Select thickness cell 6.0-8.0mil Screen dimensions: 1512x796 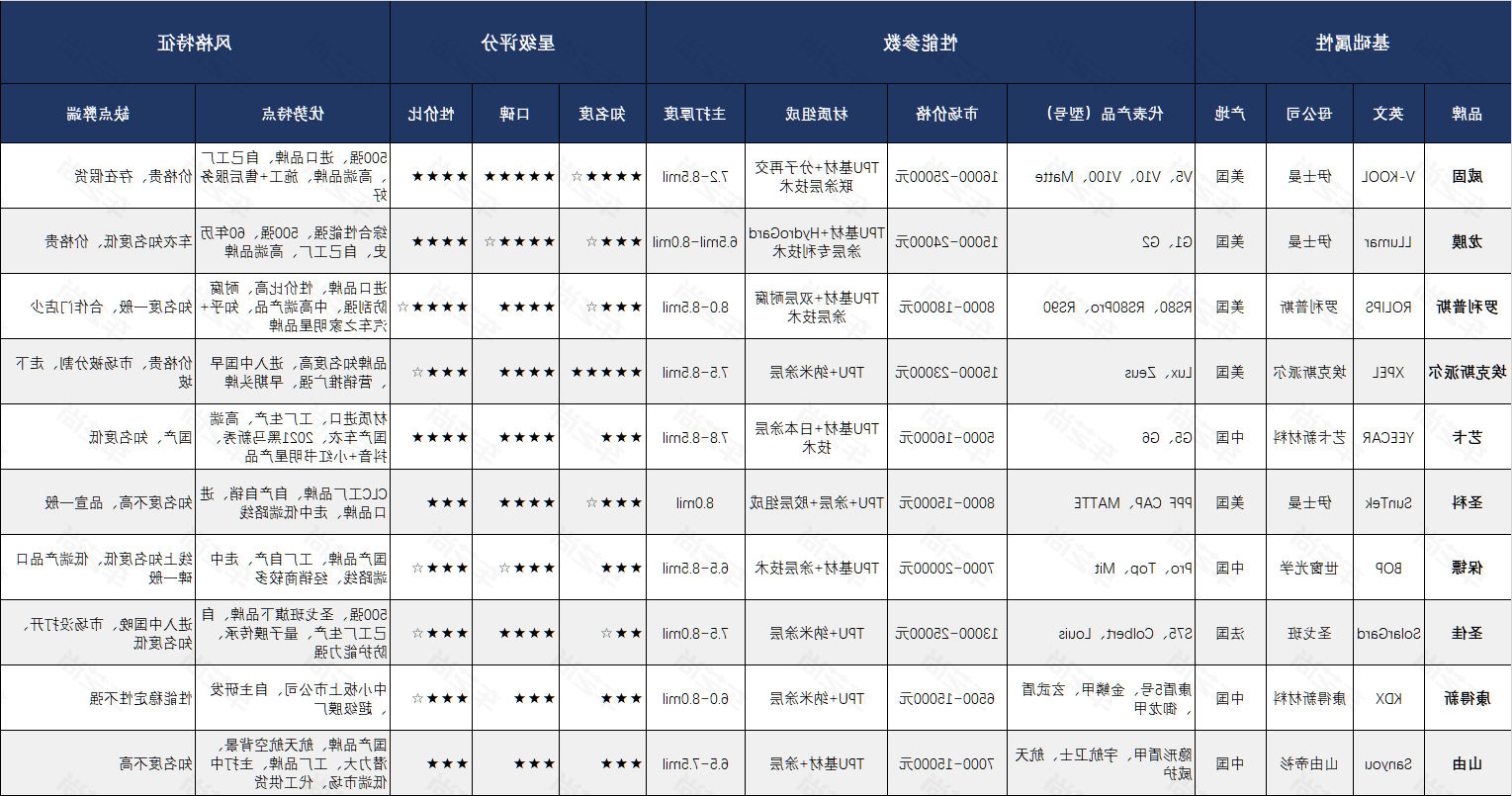(x=695, y=698)
